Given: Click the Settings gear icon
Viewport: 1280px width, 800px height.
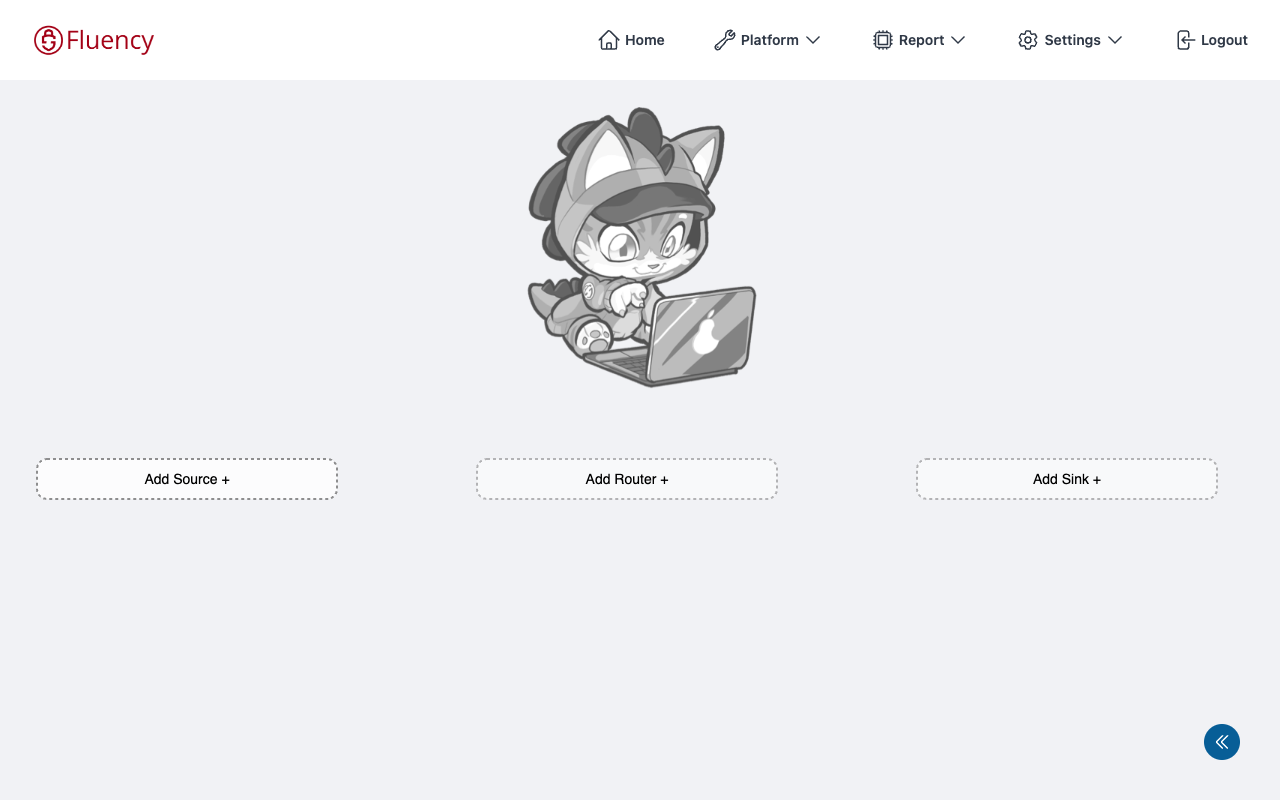Looking at the screenshot, I should [x=1027, y=40].
